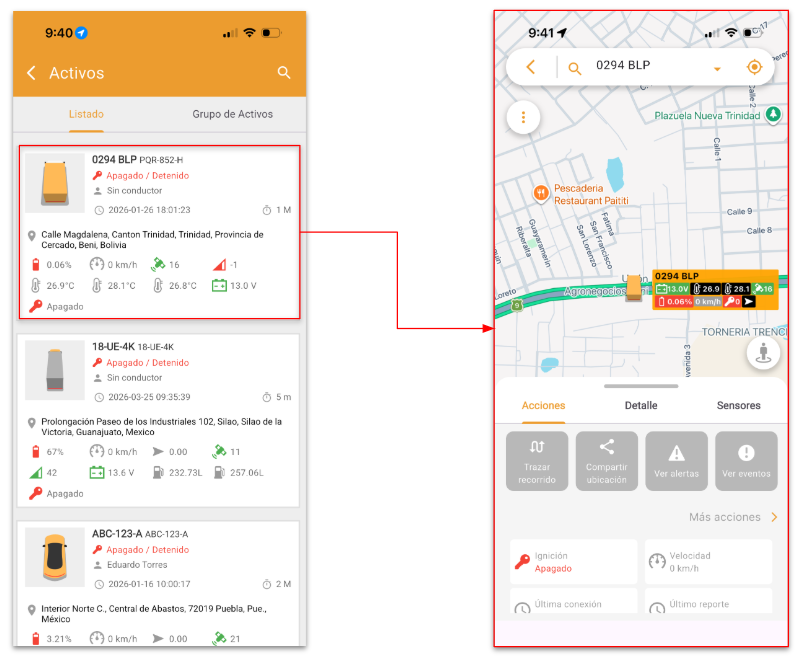Click the 0294 BLP vehicle marker on map

coord(634,288)
